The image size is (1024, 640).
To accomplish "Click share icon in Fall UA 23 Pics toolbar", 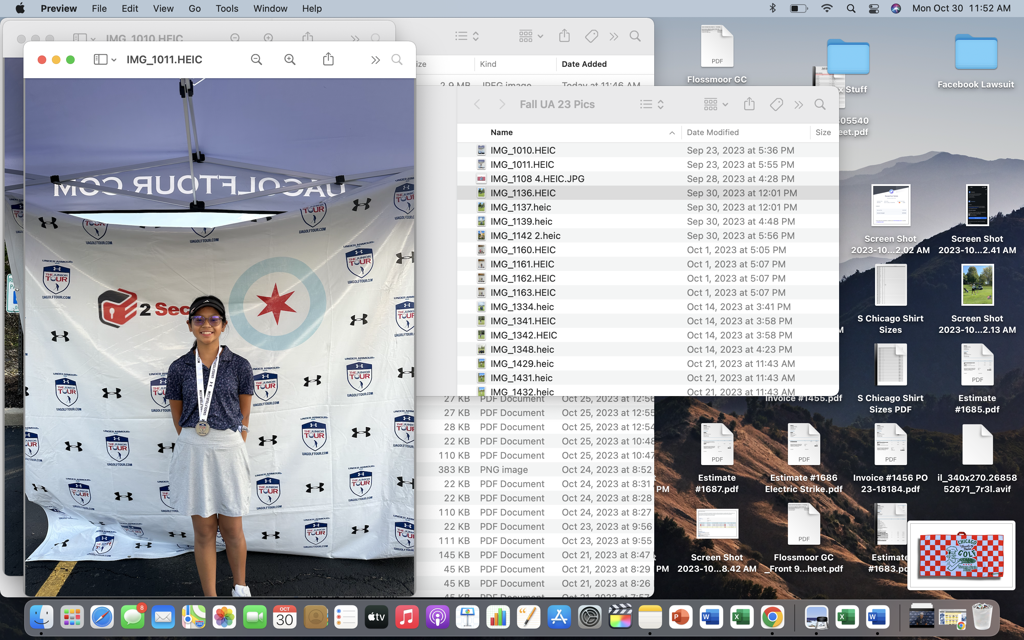I will click(750, 104).
